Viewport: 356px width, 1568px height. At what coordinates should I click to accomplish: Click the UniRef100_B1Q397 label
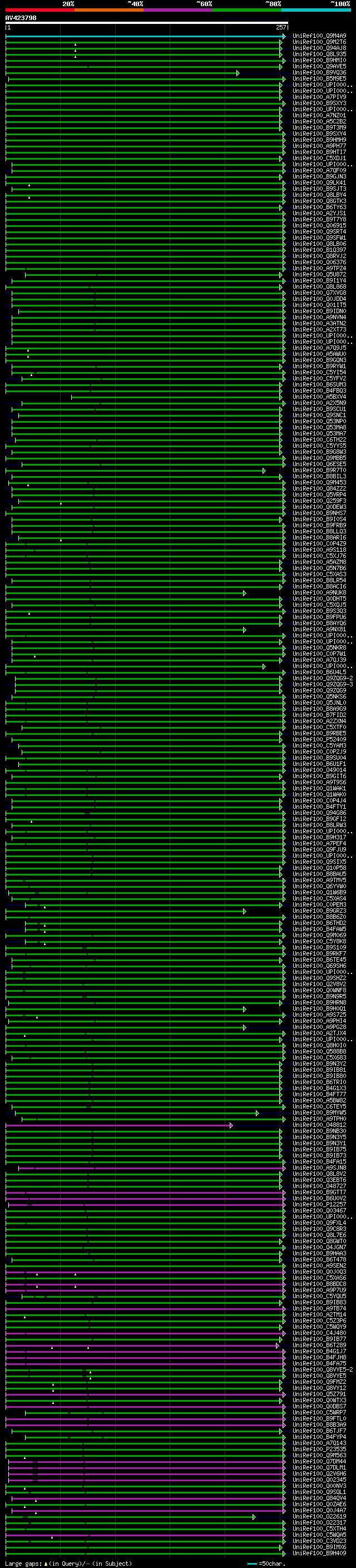click(319, 250)
